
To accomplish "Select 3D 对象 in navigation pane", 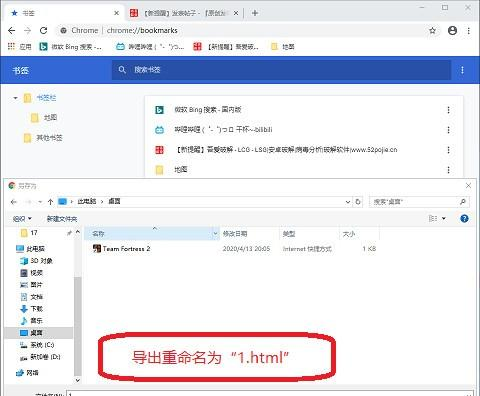I will pos(36,261).
